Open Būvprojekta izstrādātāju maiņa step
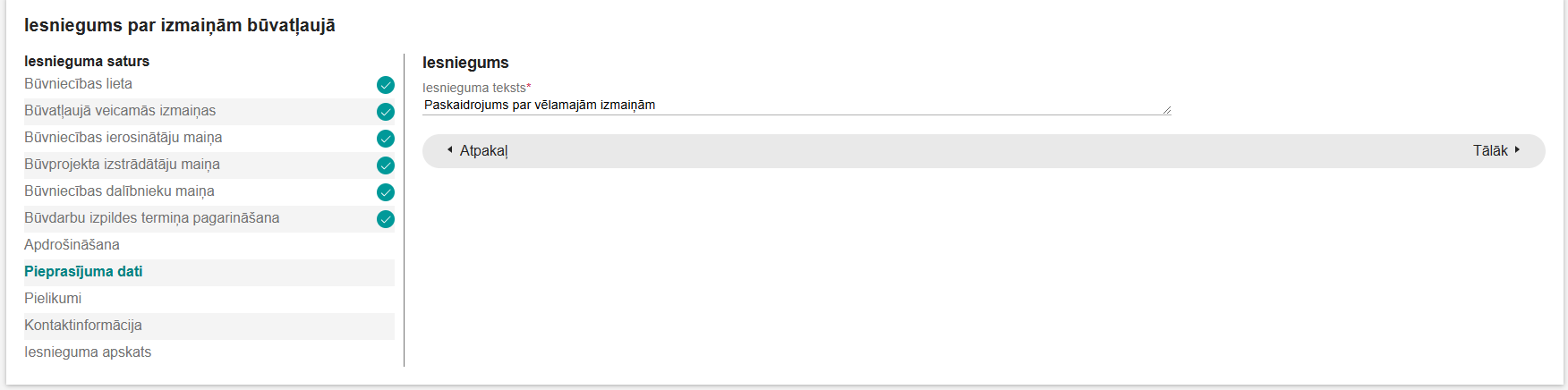 point(122,165)
